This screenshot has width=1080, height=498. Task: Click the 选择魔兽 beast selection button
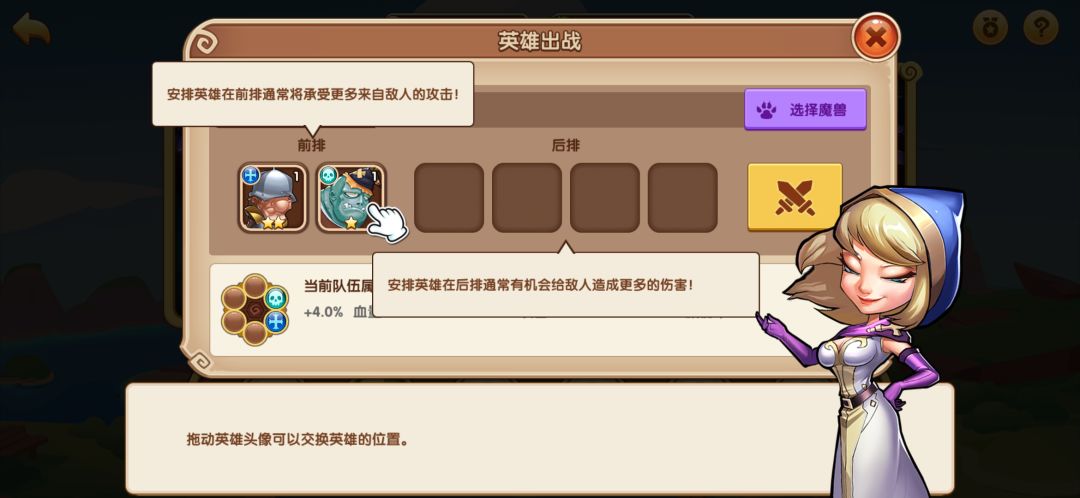(805, 109)
